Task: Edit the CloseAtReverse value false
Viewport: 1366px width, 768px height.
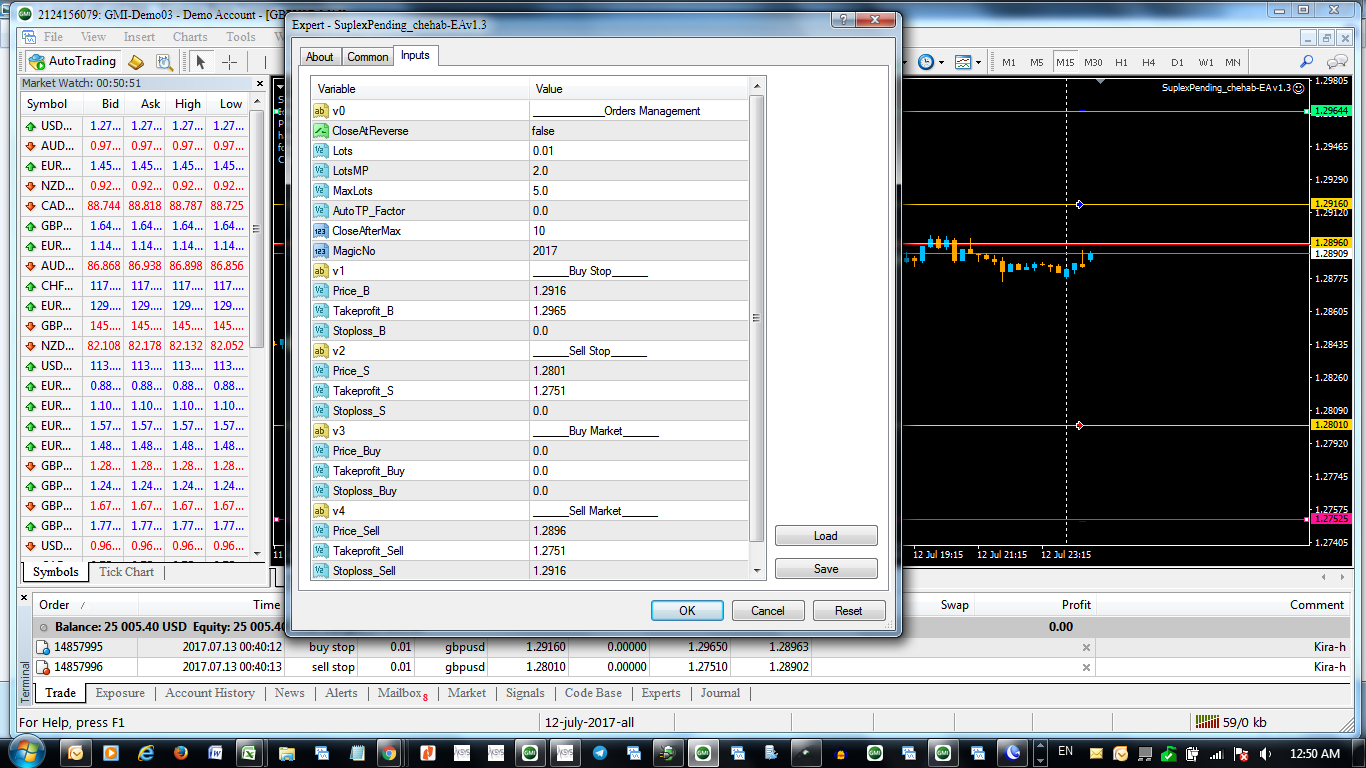Action: coord(639,131)
